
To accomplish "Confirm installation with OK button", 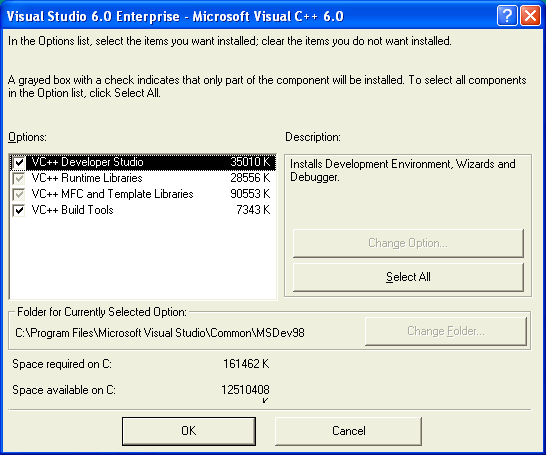I will pos(189,431).
